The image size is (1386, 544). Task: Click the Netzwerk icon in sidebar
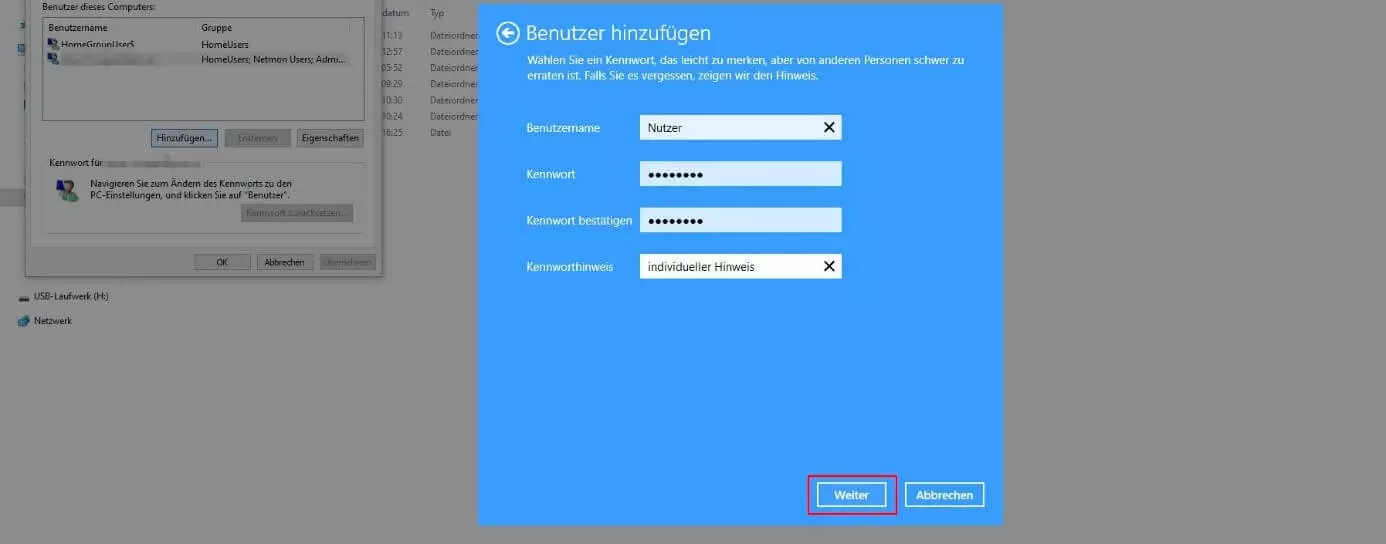tap(24, 321)
